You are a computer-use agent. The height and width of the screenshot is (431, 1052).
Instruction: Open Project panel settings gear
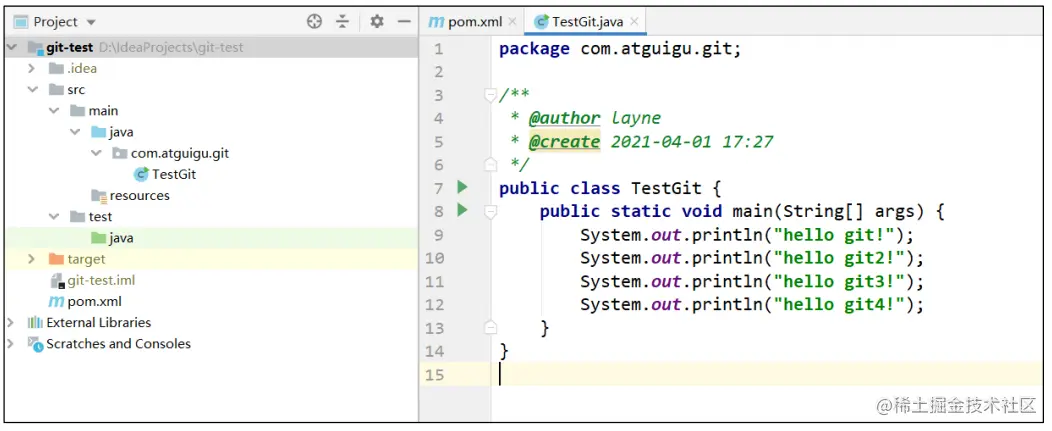(x=377, y=21)
